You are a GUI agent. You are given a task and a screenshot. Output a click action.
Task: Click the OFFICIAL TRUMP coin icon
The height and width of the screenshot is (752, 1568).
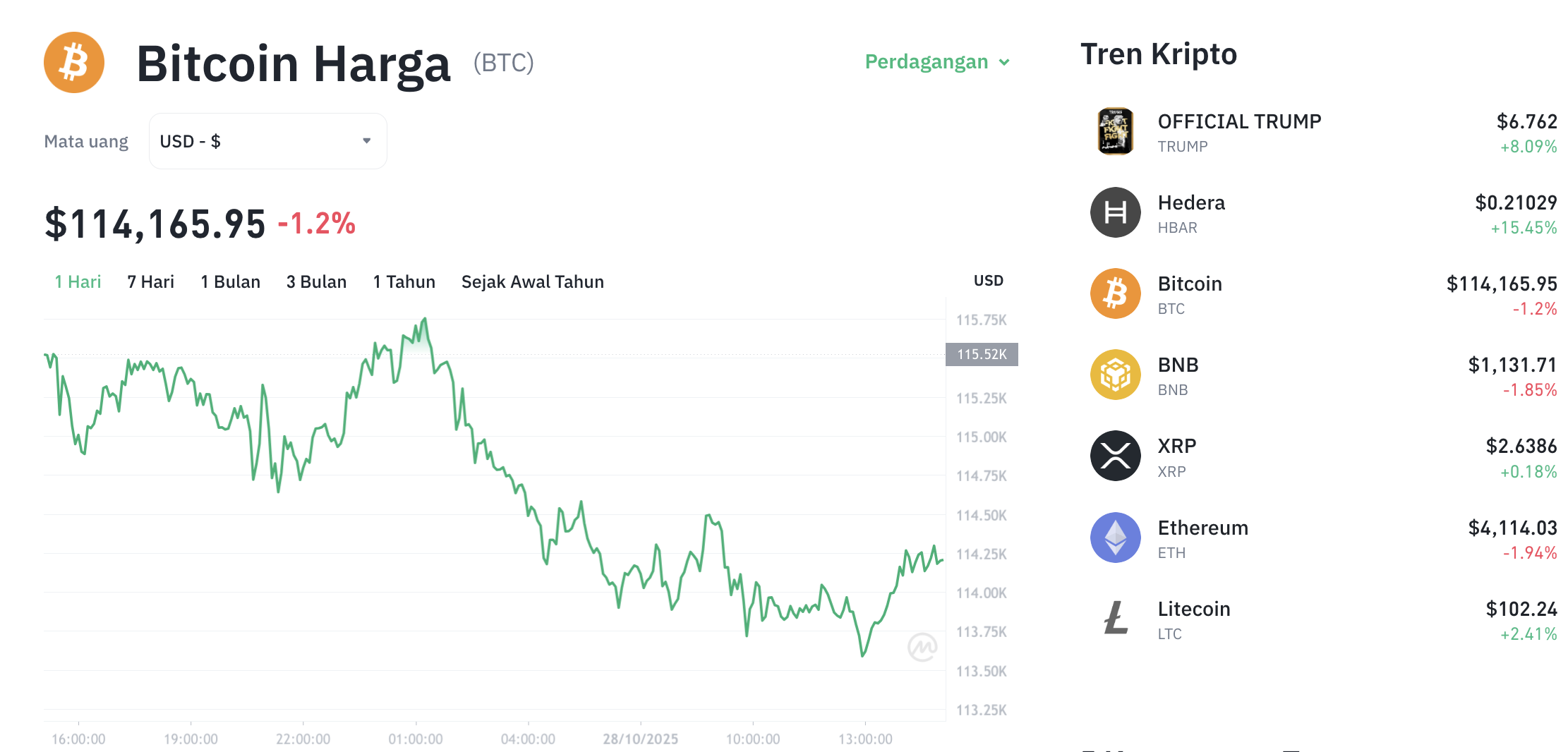[x=1115, y=131]
